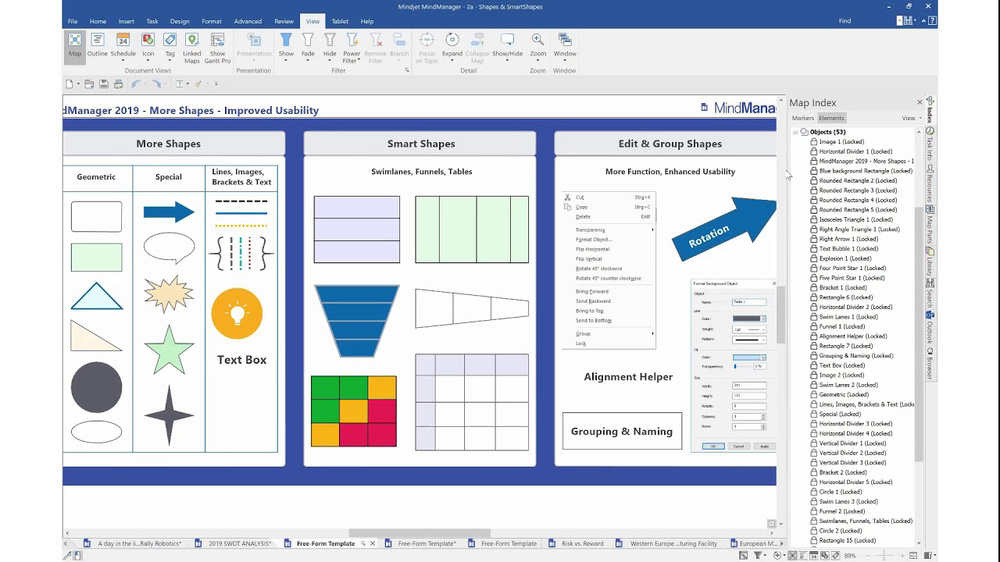Image resolution: width=1000 pixels, height=562 pixels.
Task: Open Linked Maps view
Action: 192,48
